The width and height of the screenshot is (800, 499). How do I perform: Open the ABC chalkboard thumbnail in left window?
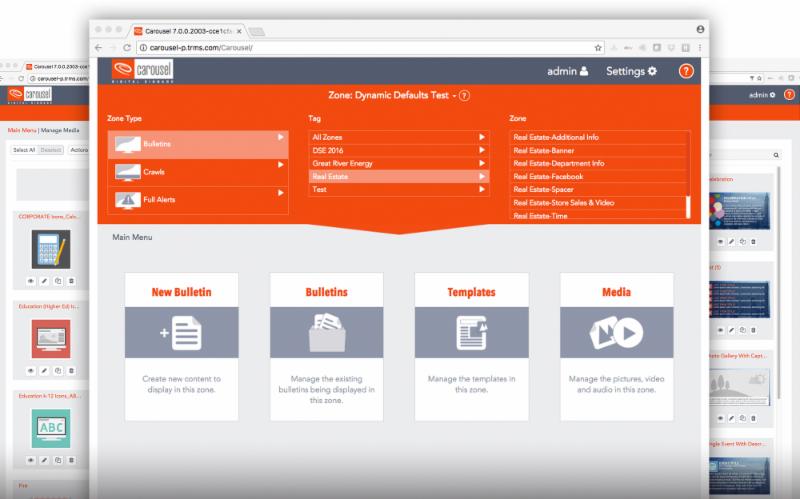coord(51,429)
